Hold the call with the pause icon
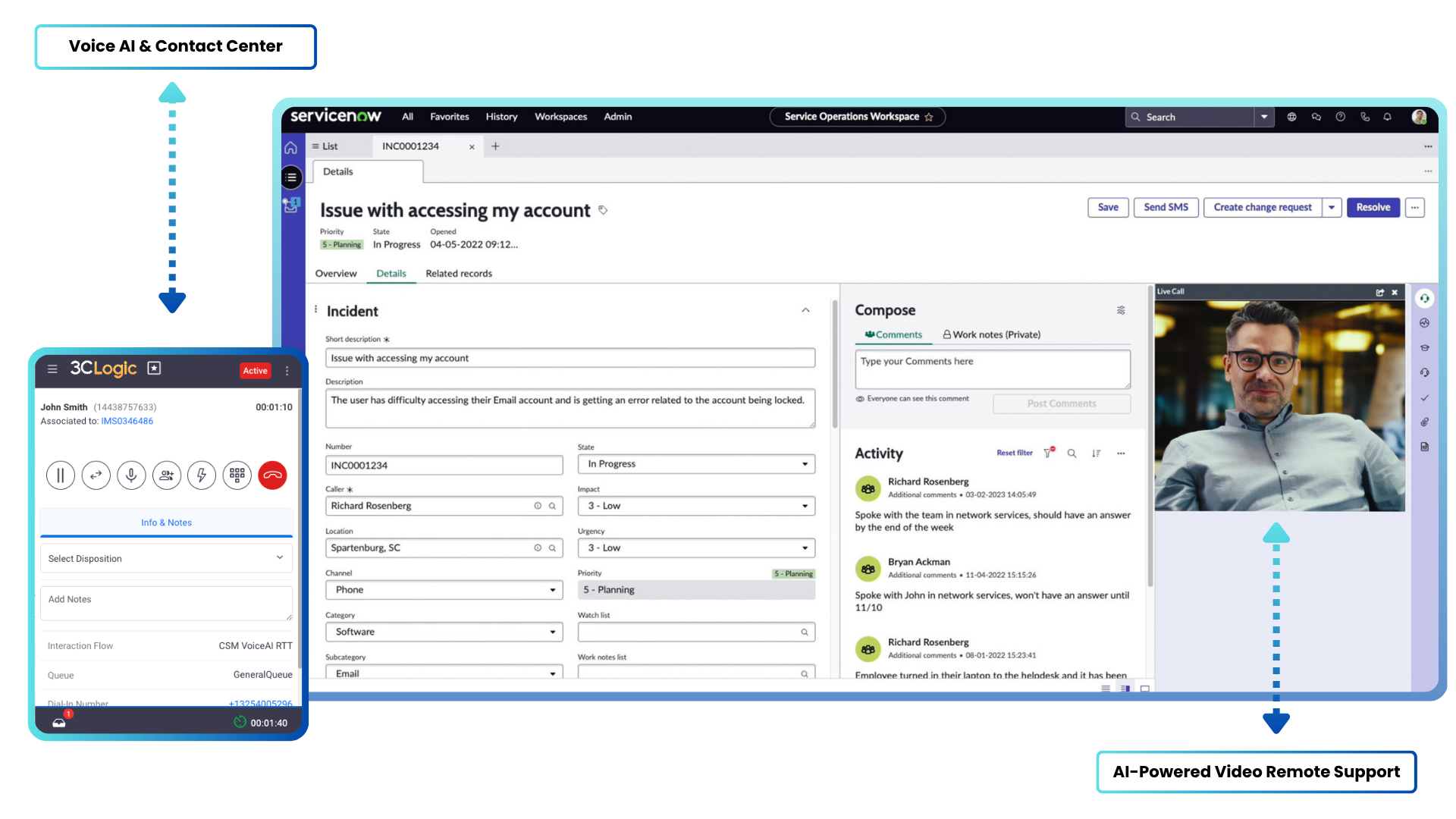The image size is (1456, 819). (61, 475)
